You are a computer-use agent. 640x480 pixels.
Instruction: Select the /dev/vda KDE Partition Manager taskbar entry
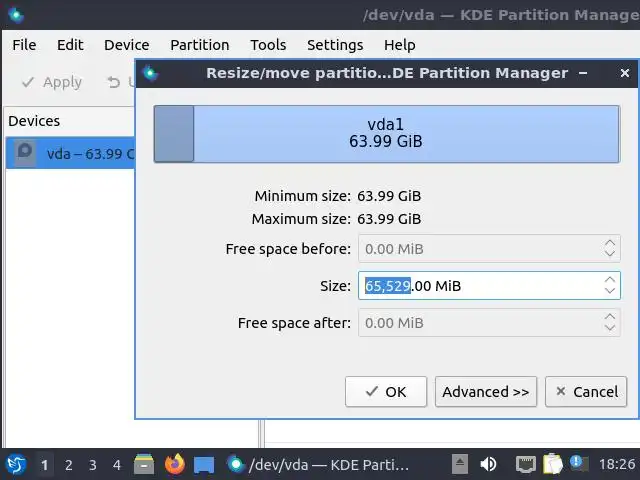318,464
